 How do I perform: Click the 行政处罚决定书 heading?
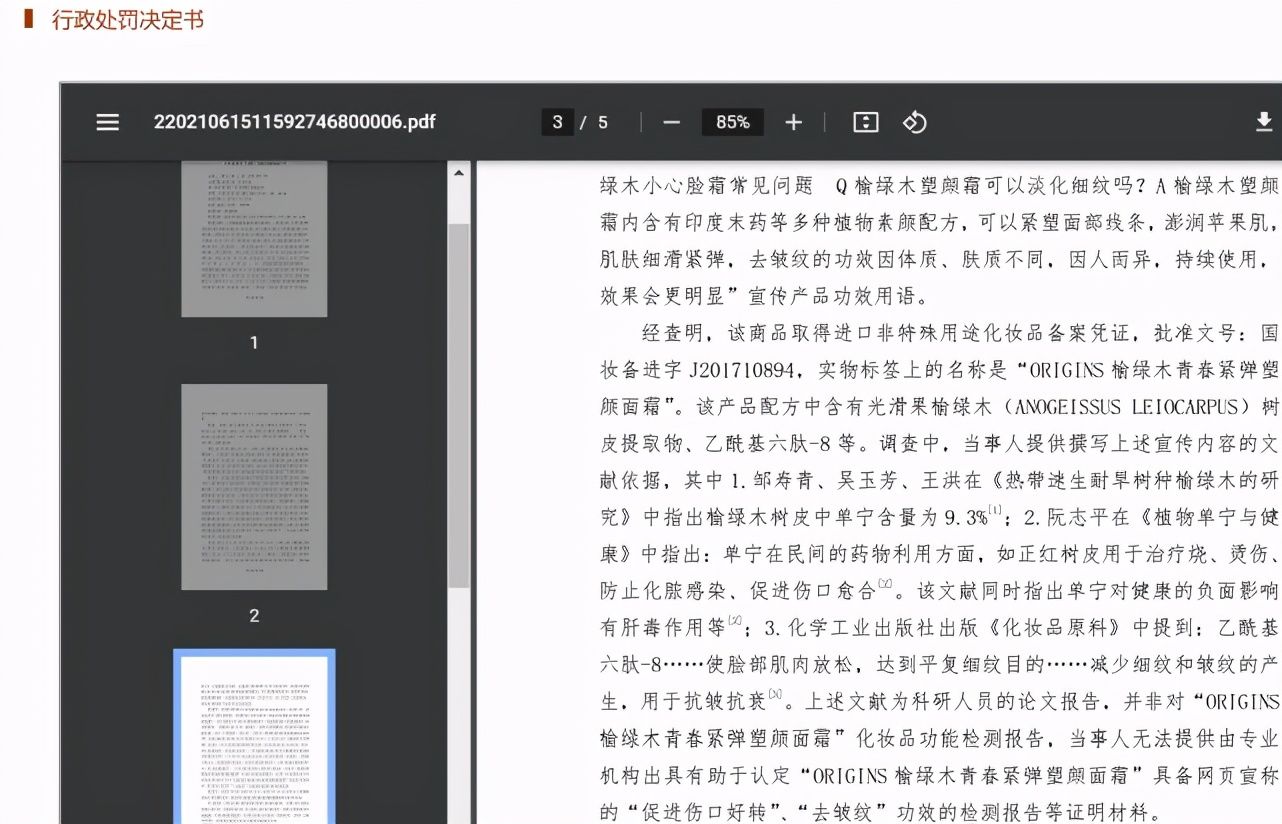pos(128,19)
